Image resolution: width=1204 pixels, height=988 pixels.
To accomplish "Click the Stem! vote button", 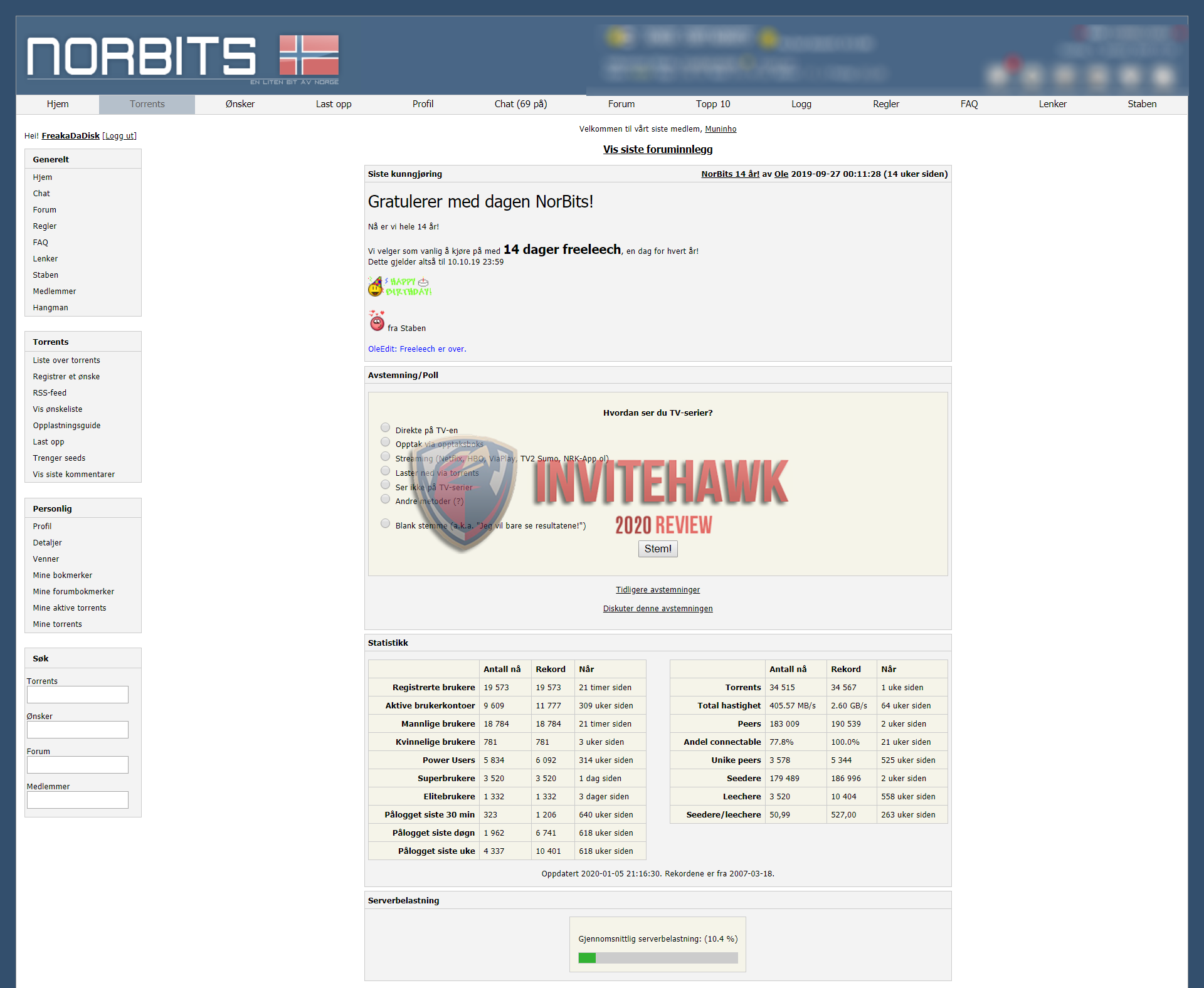I will click(658, 549).
